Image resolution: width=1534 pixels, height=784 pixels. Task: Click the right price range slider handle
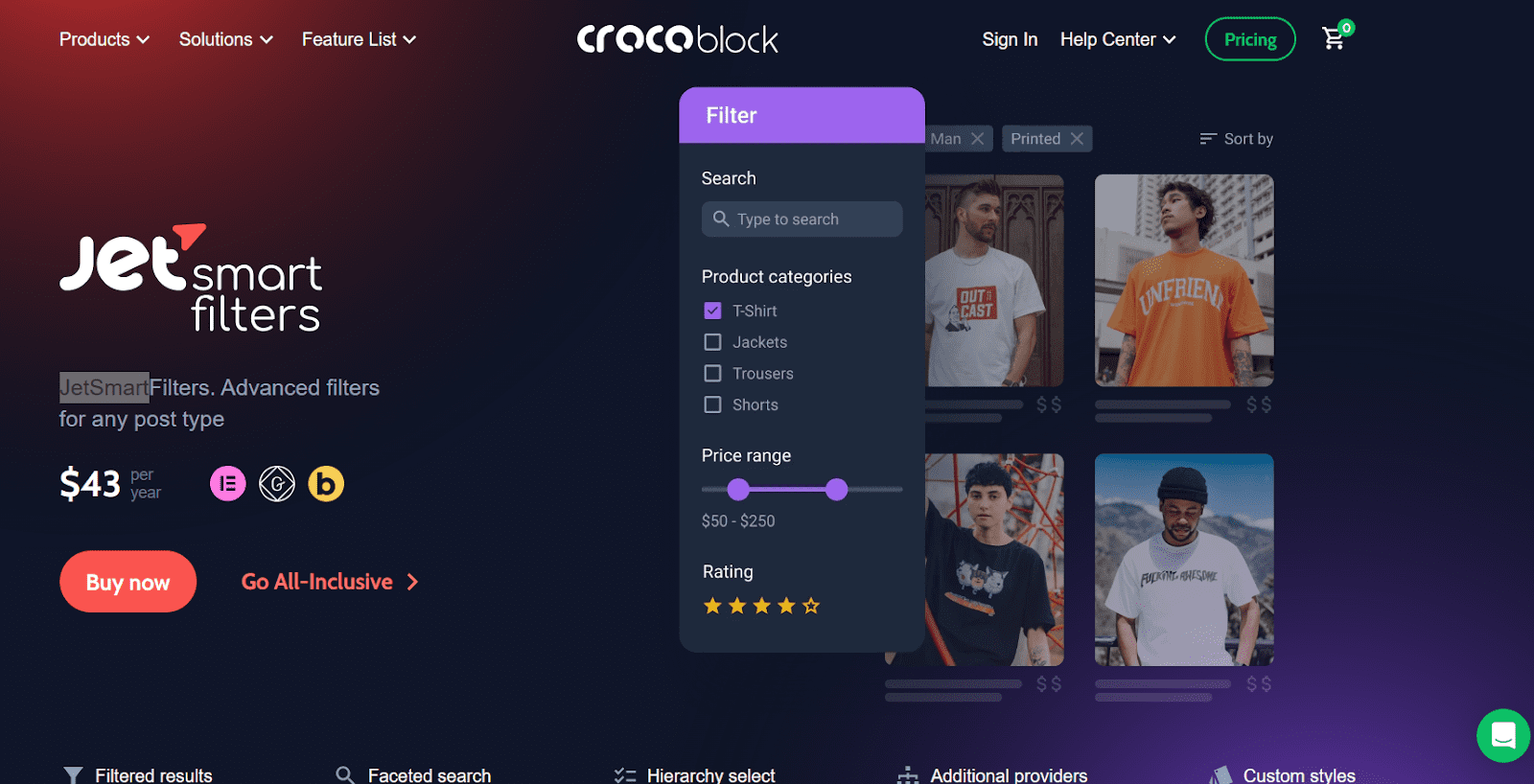pyautogui.click(x=837, y=490)
